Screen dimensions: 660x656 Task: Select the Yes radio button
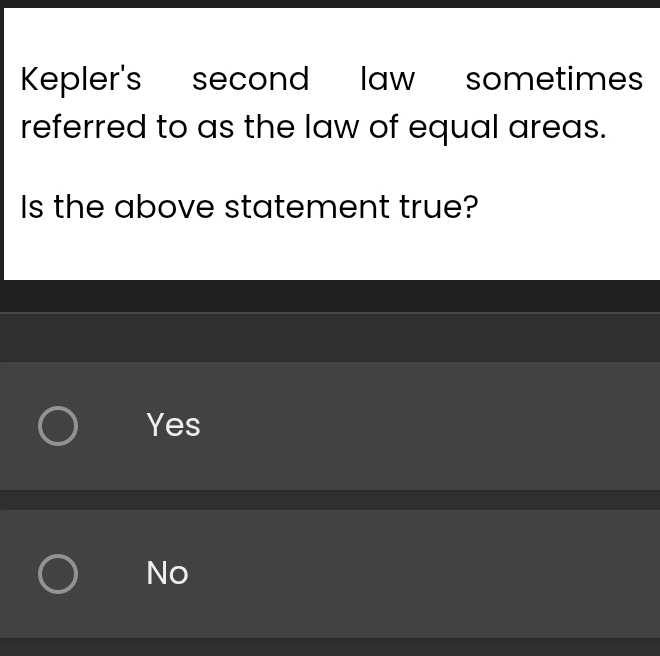pos(57,426)
